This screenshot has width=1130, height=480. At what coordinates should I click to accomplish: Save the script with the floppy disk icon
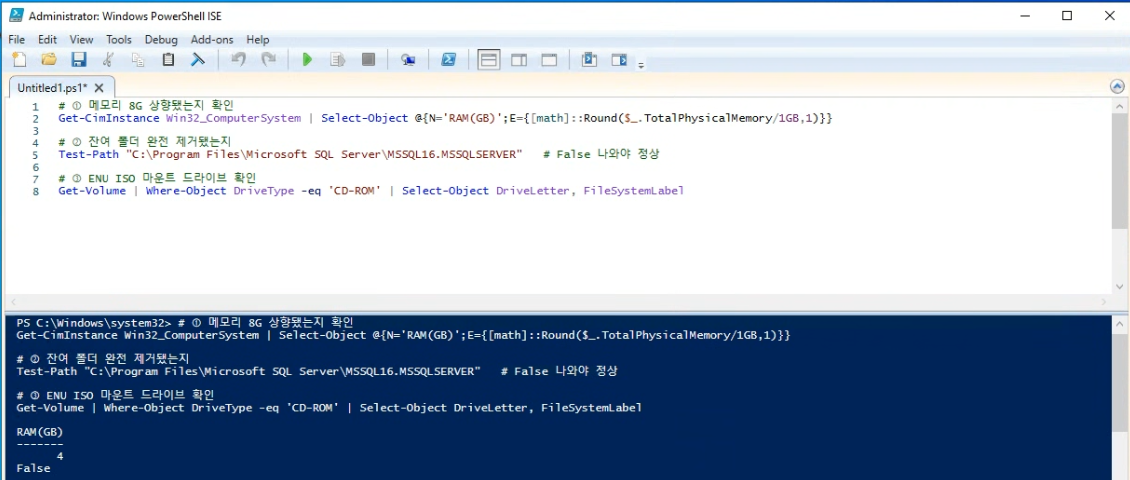point(79,60)
